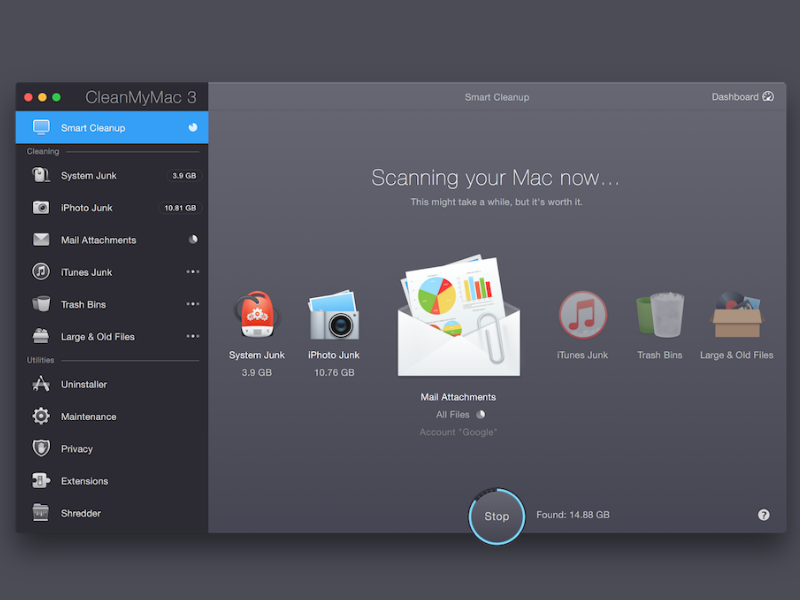Click the Found: 14.88 GB text
Viewport: 800px width, 600px height.
coord(573,515)
